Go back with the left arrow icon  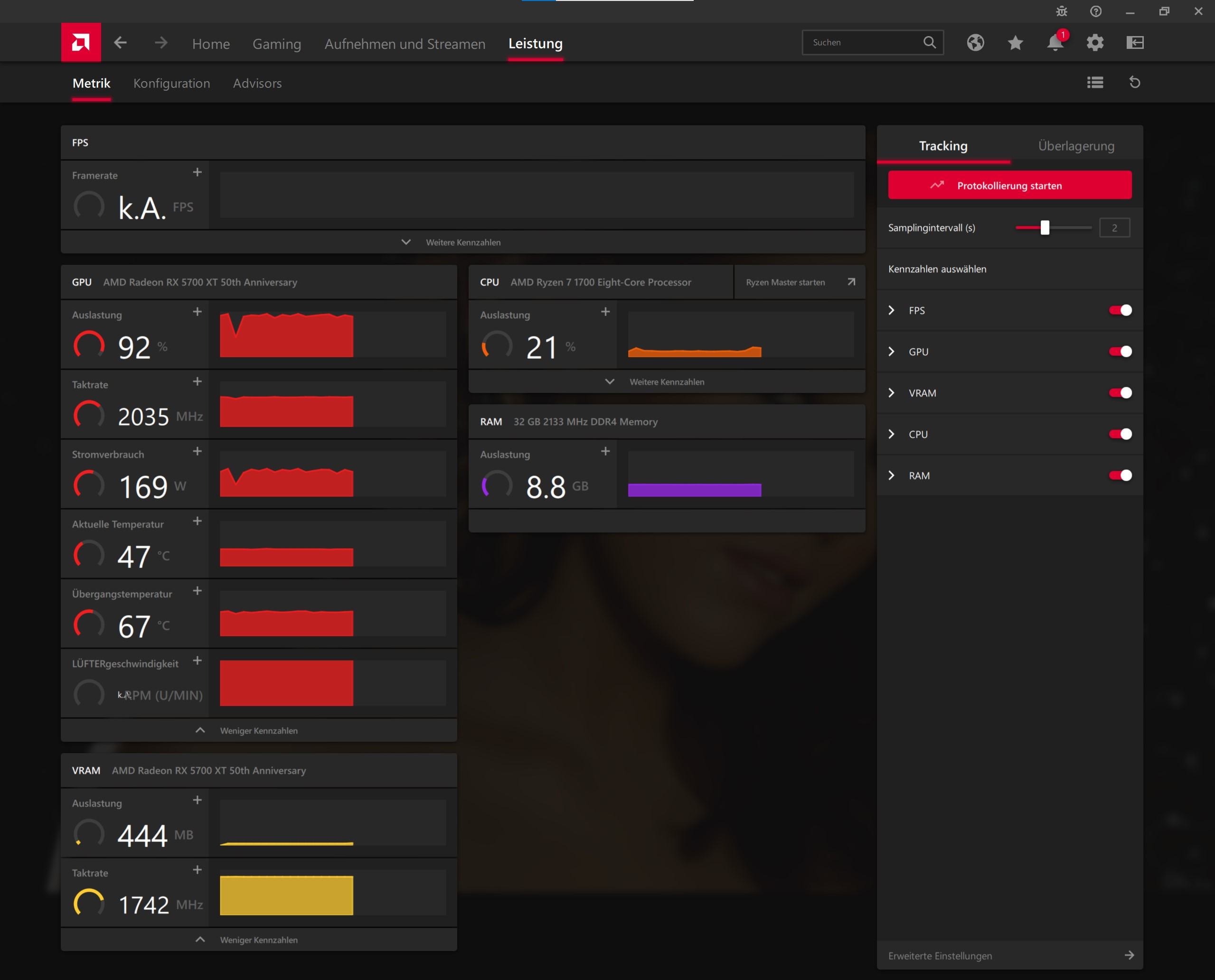120,43
